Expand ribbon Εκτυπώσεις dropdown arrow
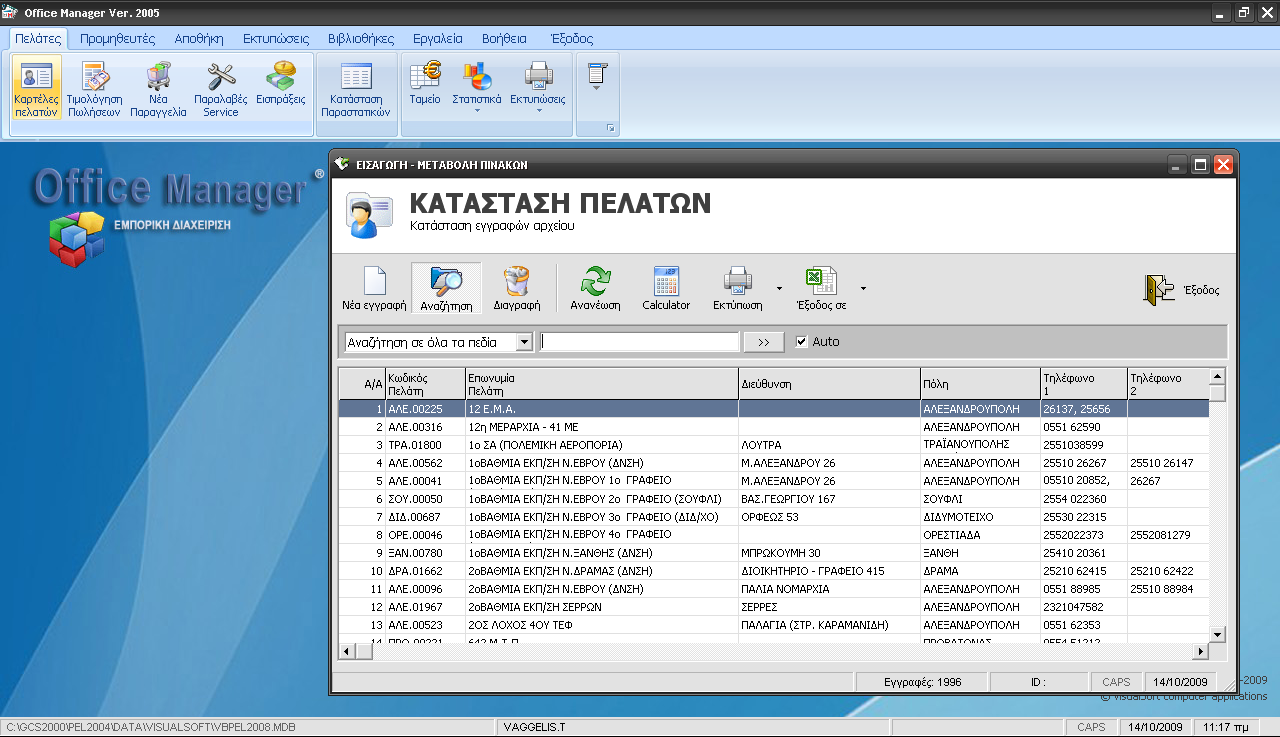 point(538,110)
